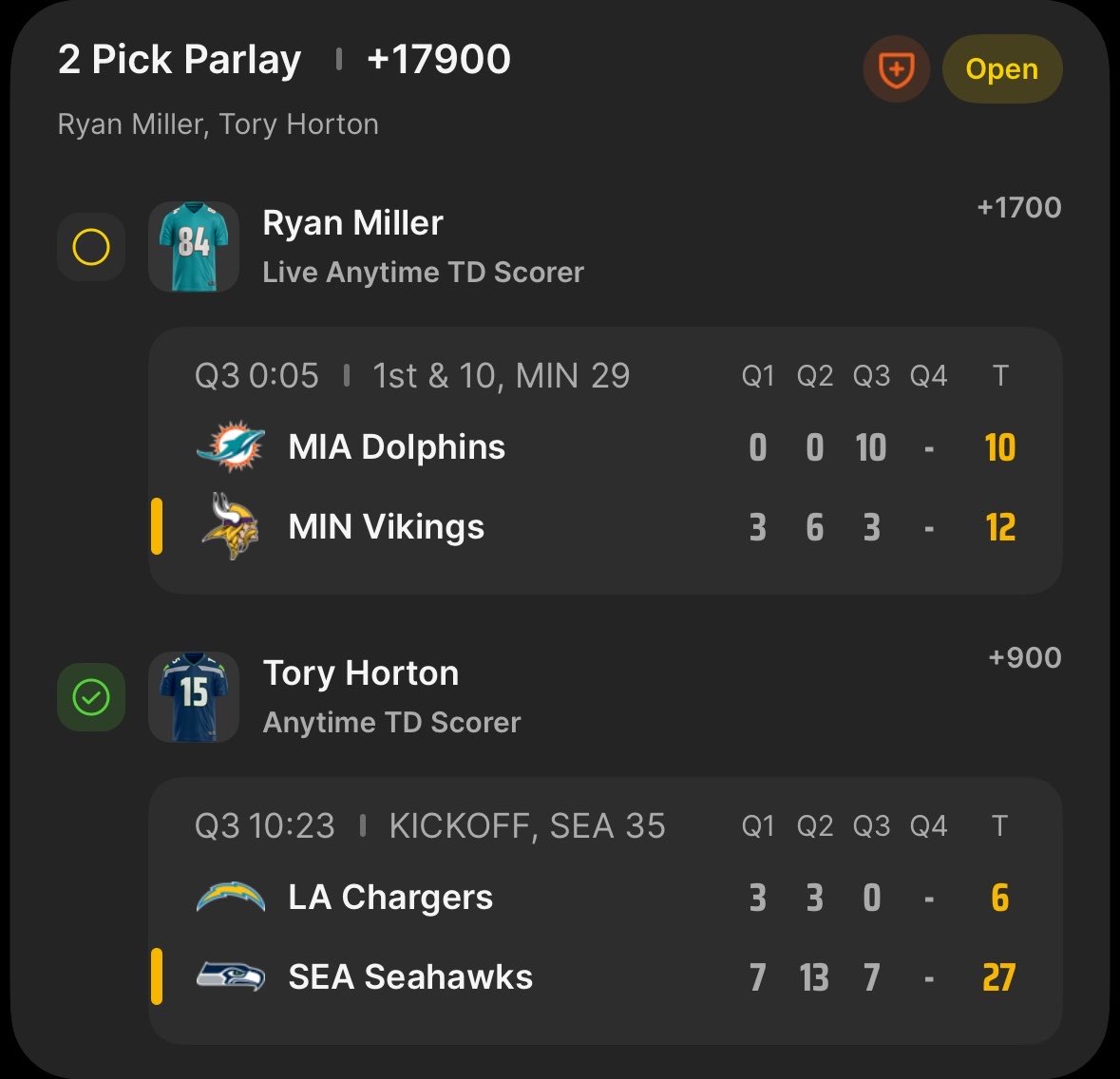Viewport: 1120px width, 1079px height.
Task: Tap the SEA Seahawks team logo
Action: pos(231,976)
